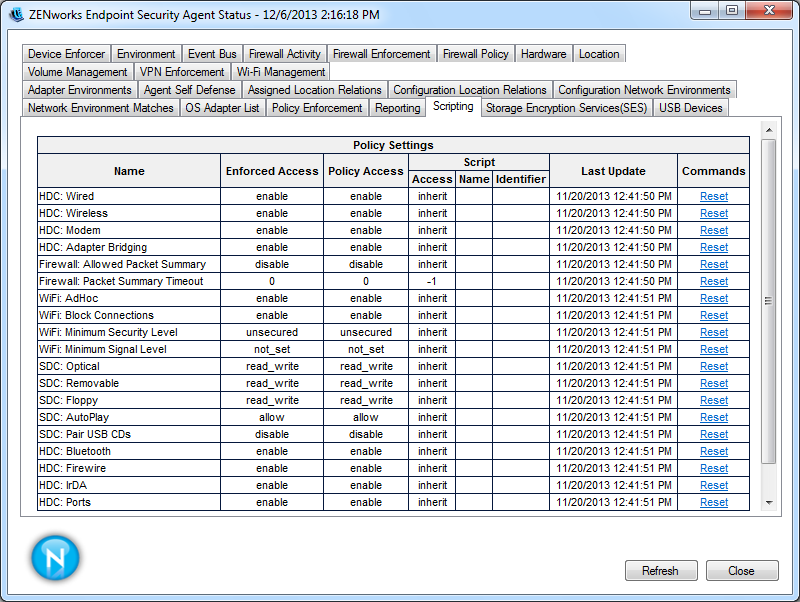Select the 'WiFi: Minimum Security Level' name cell

pyautogui.click(x=129, y=333)
